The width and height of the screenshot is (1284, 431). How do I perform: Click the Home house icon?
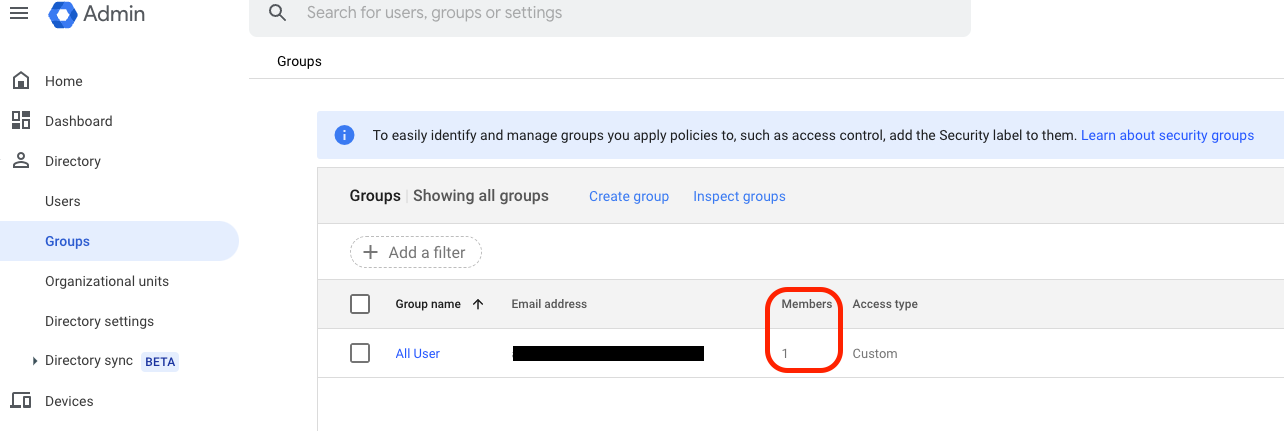20,81
